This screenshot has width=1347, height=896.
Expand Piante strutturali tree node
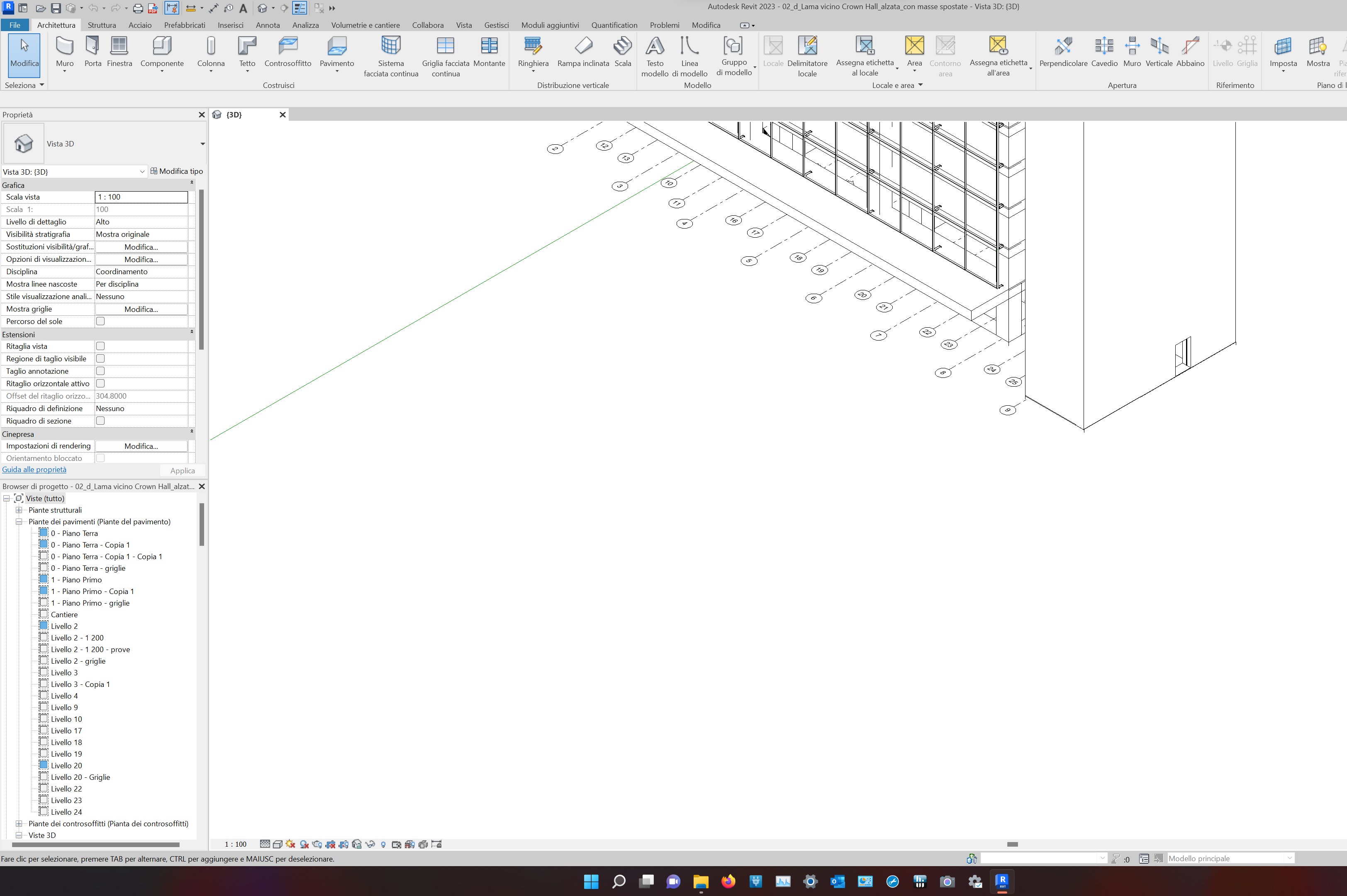[19, 510]
